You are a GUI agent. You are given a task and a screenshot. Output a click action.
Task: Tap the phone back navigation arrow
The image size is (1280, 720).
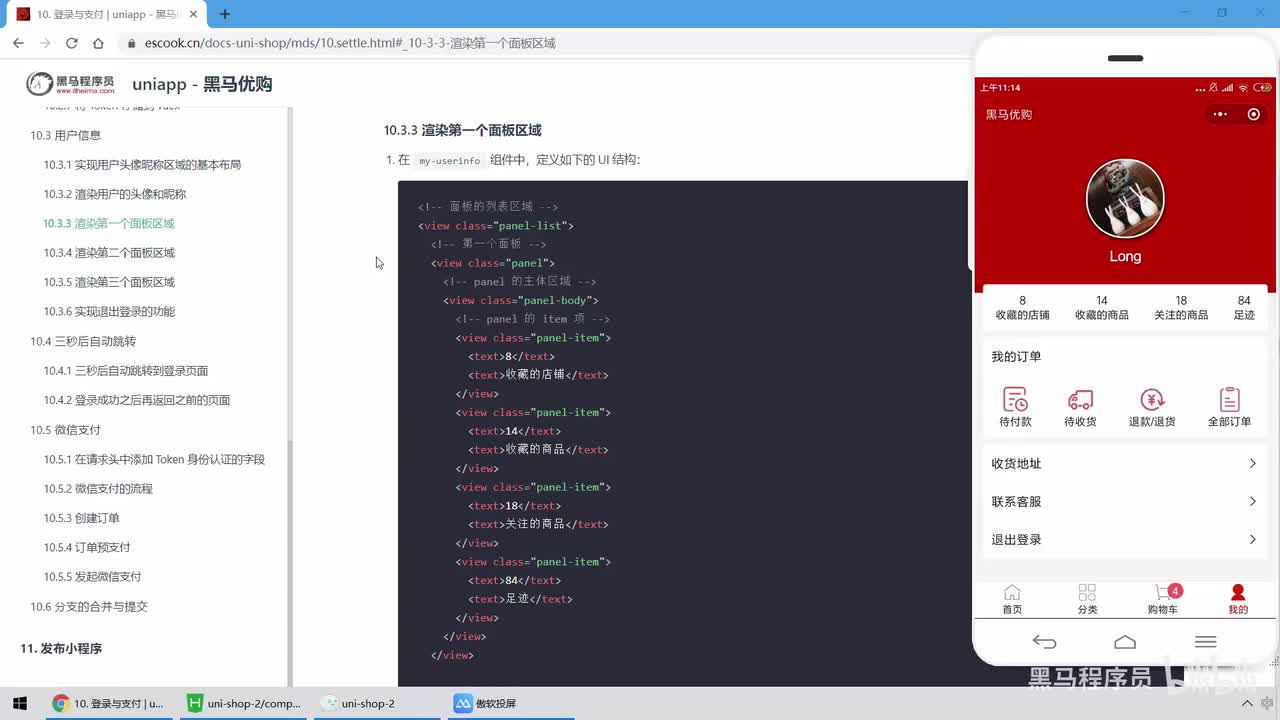pos(1044,642)
